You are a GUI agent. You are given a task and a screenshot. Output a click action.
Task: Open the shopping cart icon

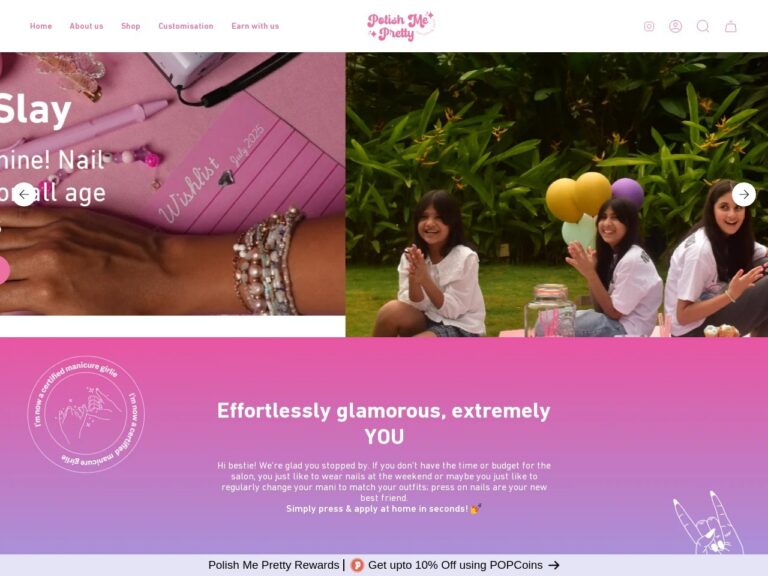pyautogui.click(x=730, y=26)
